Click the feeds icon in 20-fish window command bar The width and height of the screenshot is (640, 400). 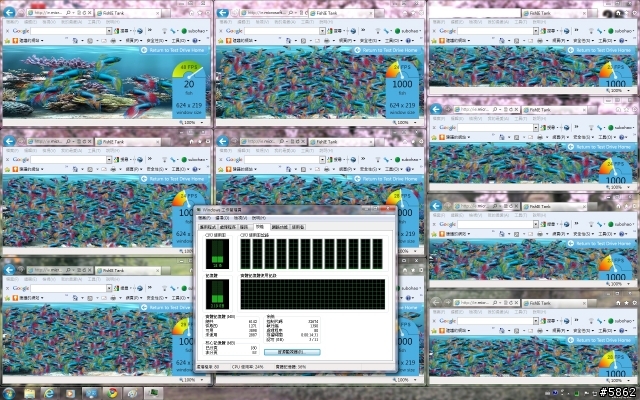point(90,41)
